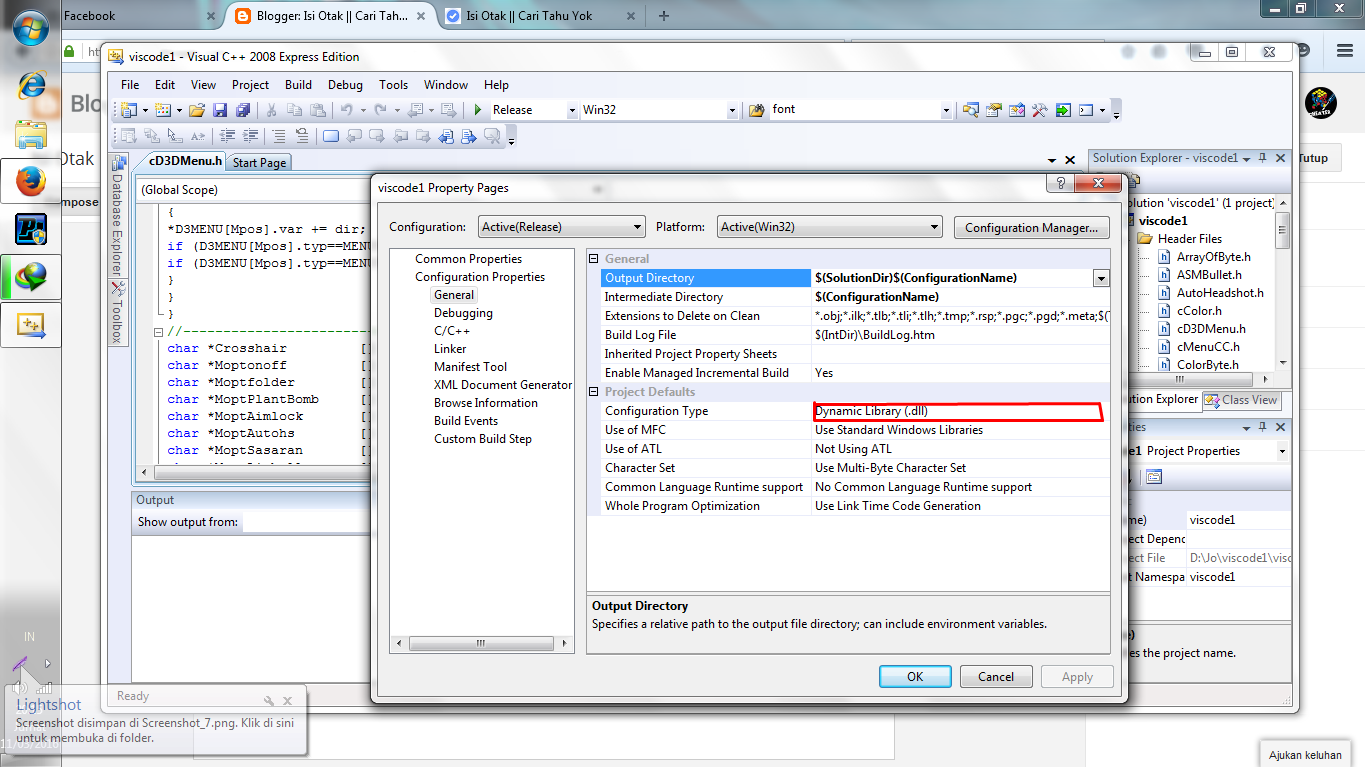This screenshot has height=767, width=1365.
Task: Click the Cancel button in Property Pages
Action: 996,677
